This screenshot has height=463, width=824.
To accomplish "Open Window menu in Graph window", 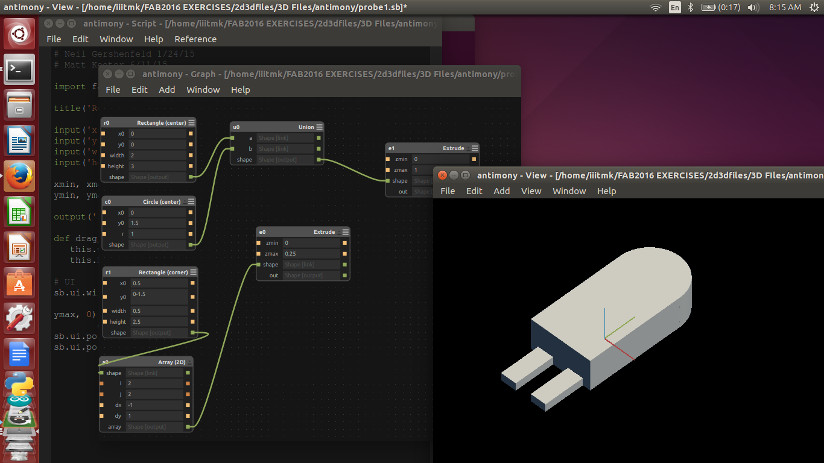I will [203, 90].
